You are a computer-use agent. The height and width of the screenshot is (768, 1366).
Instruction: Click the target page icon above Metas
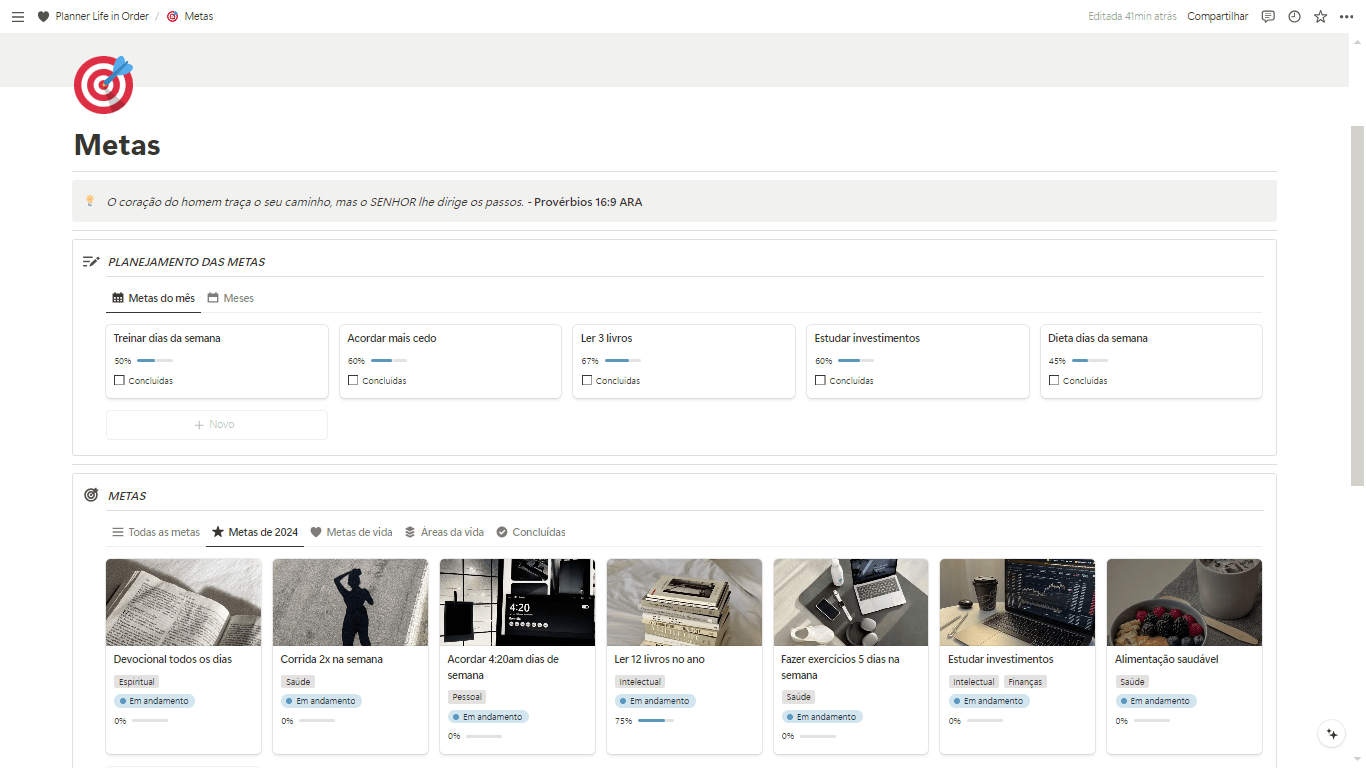tap(103, 84)
